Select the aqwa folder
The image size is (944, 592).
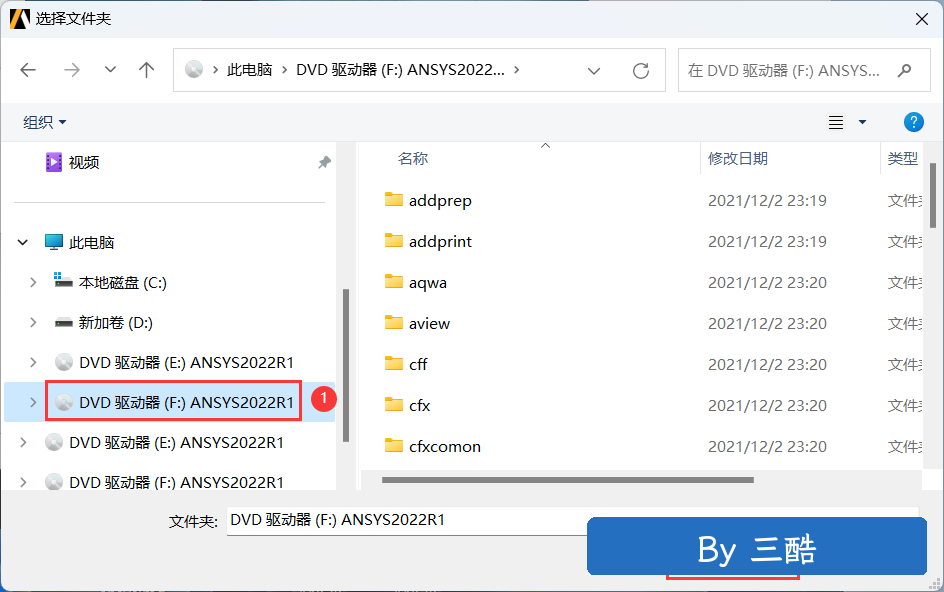[x=416, y=282]
